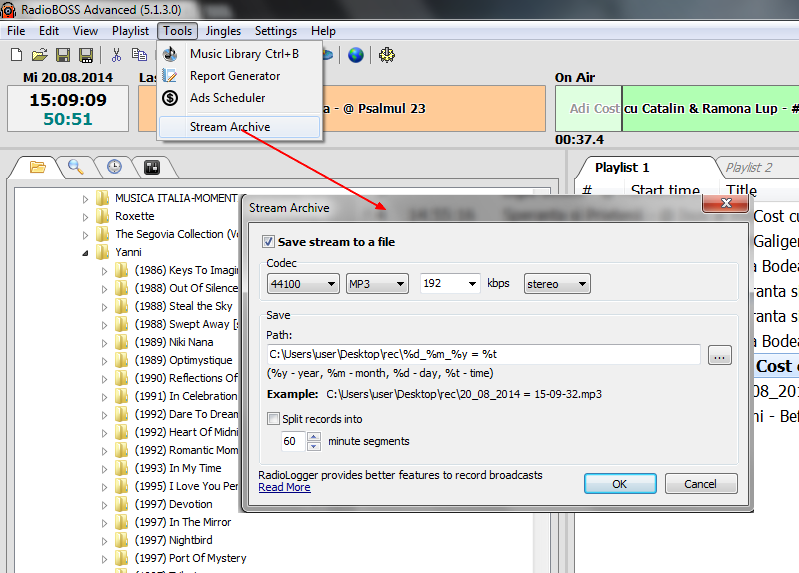Click the browse path ellipsis button
This screenshot has width=799, height=573.
720,355
